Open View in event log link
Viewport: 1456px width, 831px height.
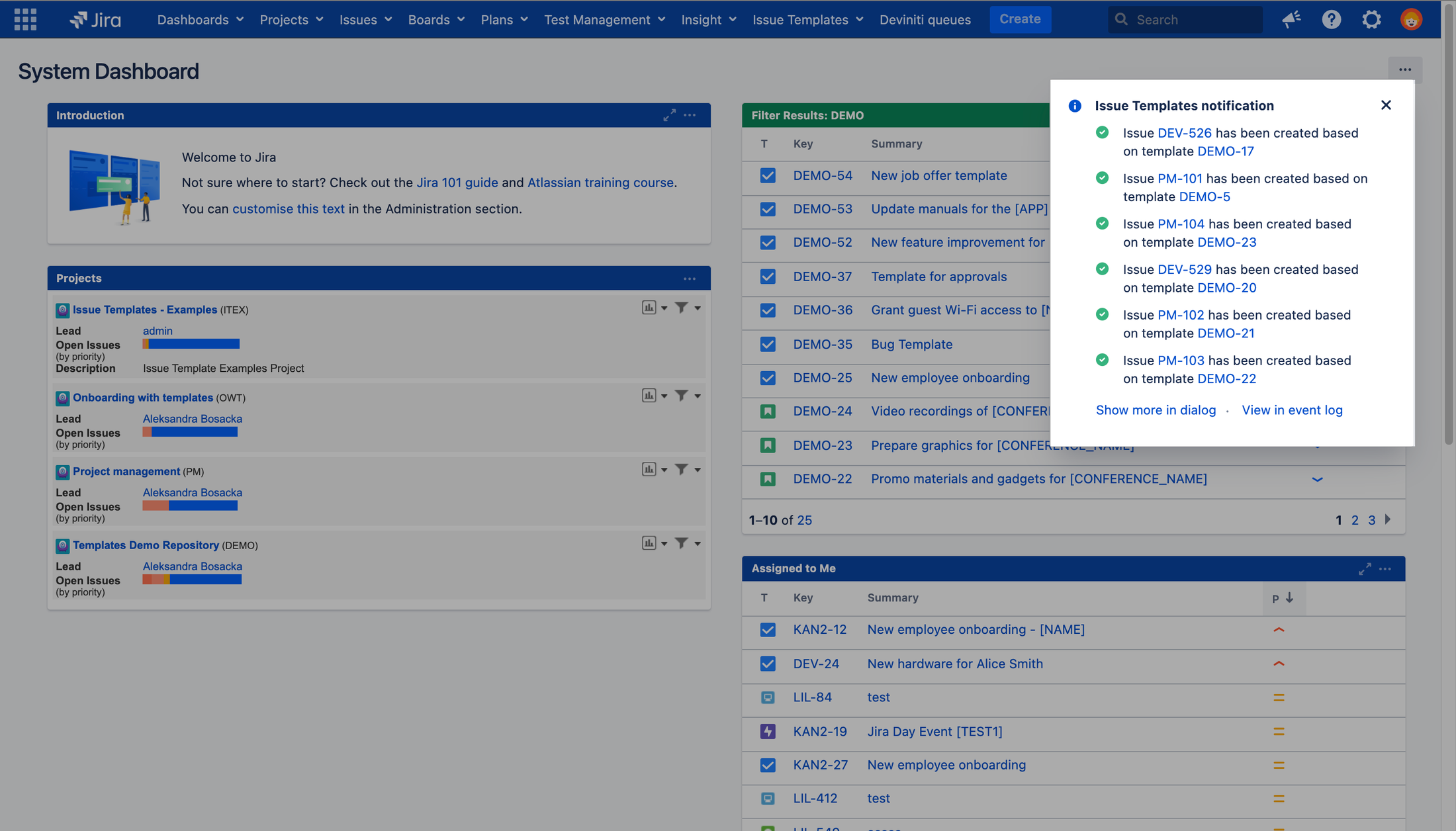tap(1292, 410)
